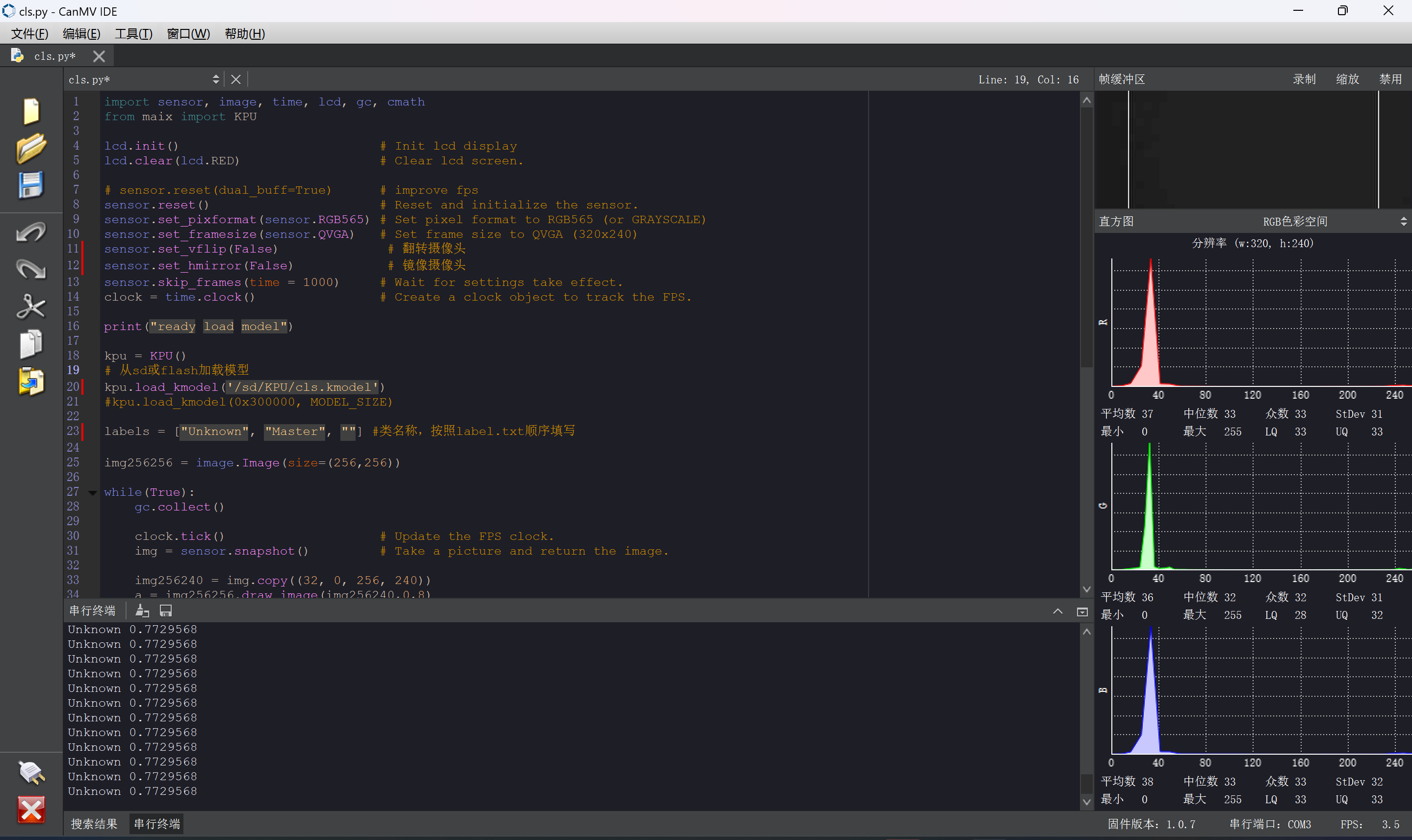
Task: Click the 录制 record button
Action: pos(1304,79)
